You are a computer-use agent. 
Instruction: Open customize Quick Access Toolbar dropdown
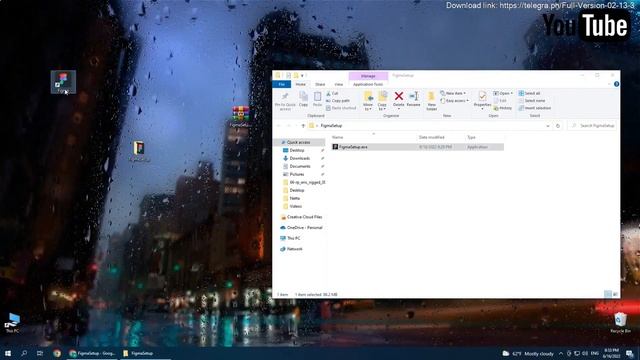tap(302, 76)
